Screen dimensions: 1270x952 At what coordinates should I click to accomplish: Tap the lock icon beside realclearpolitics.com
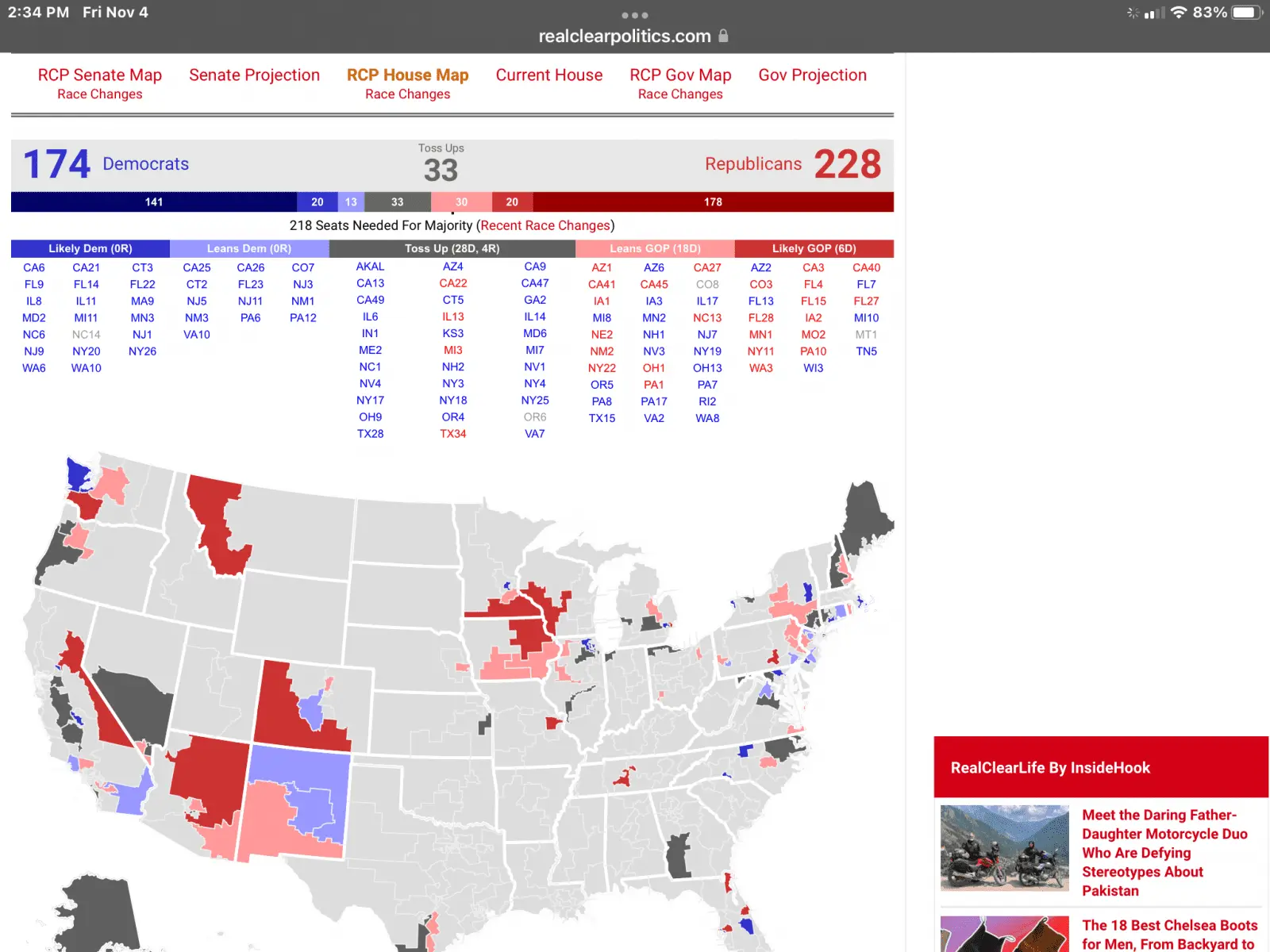pyautogui.click(x=723, y=36)
